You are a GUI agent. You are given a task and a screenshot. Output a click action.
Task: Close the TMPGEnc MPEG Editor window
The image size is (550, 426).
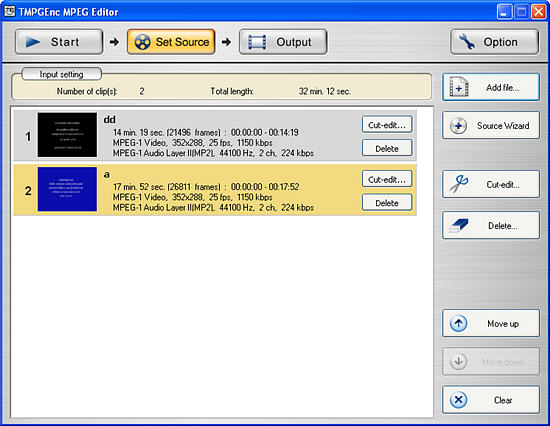(x=538, y=12)
